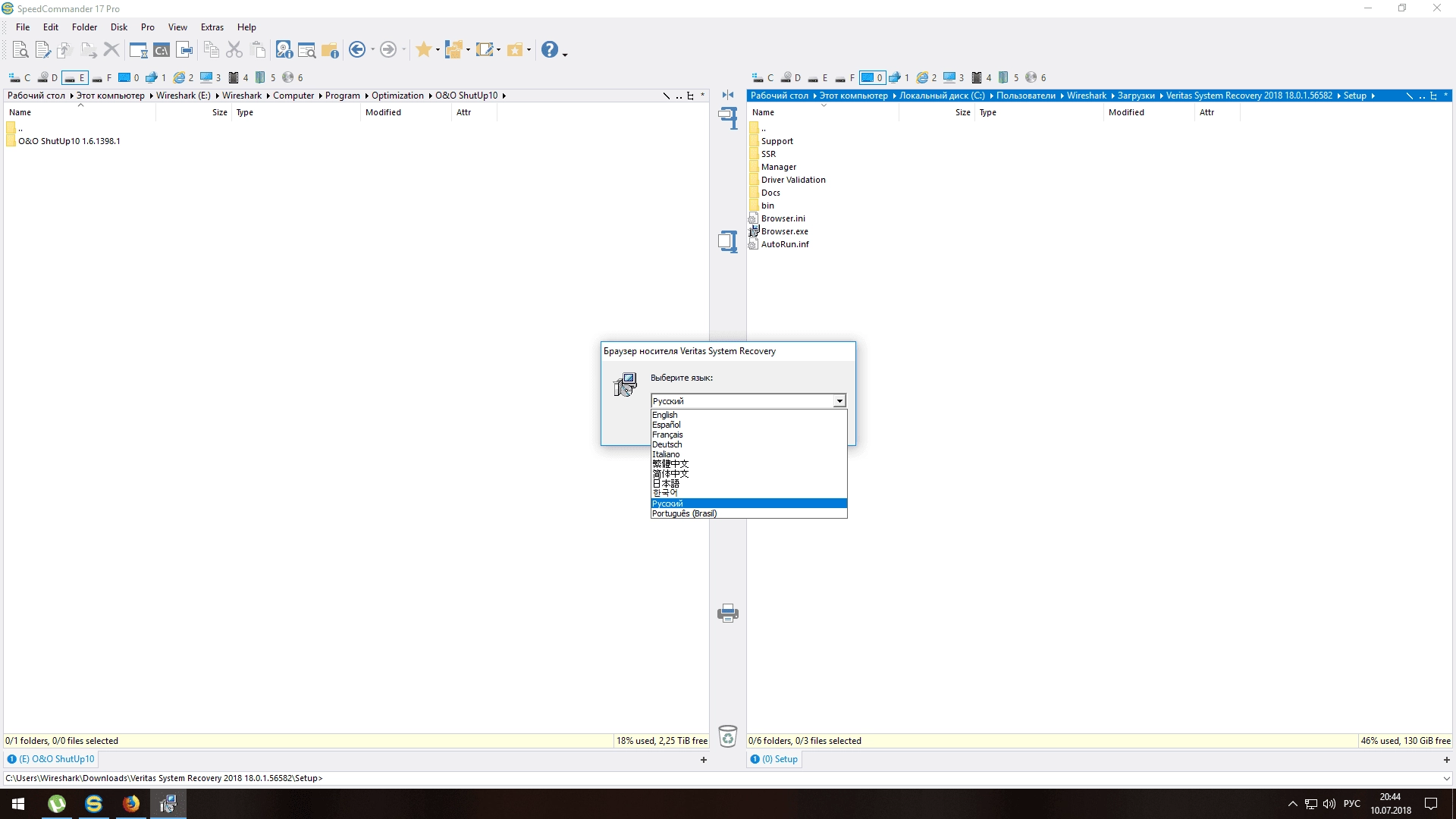1456x819 pixels.
Task: Click the copy-to-panel icon in the middle bar
Action: 728,241
